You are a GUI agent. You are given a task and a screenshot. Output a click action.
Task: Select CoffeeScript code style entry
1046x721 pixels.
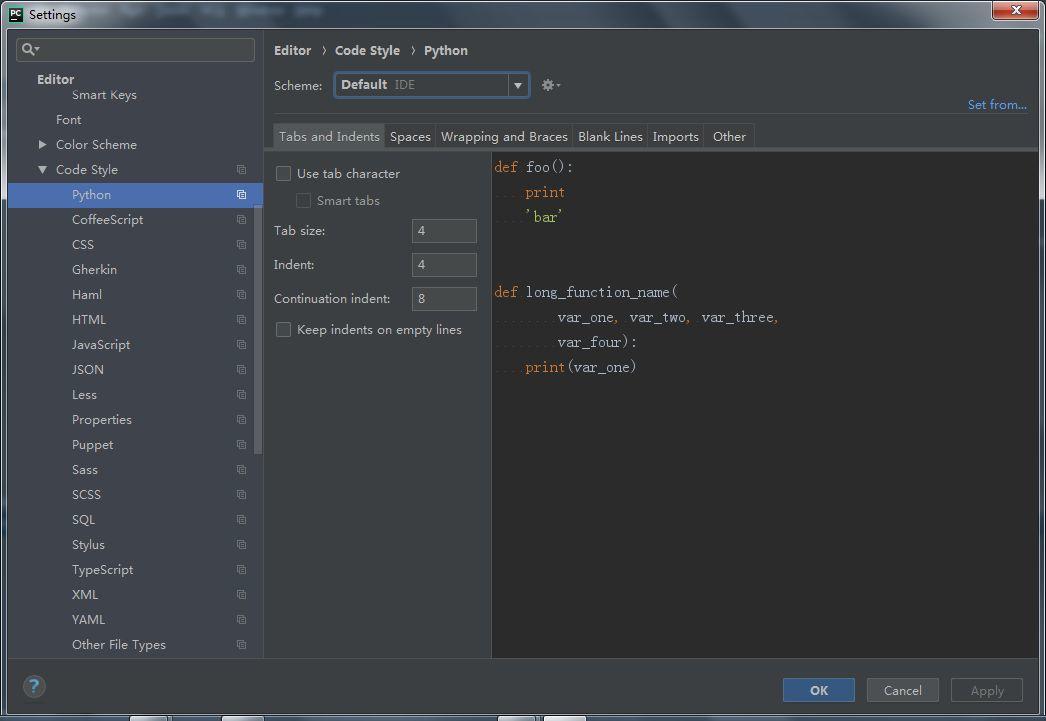click(107, 220)
